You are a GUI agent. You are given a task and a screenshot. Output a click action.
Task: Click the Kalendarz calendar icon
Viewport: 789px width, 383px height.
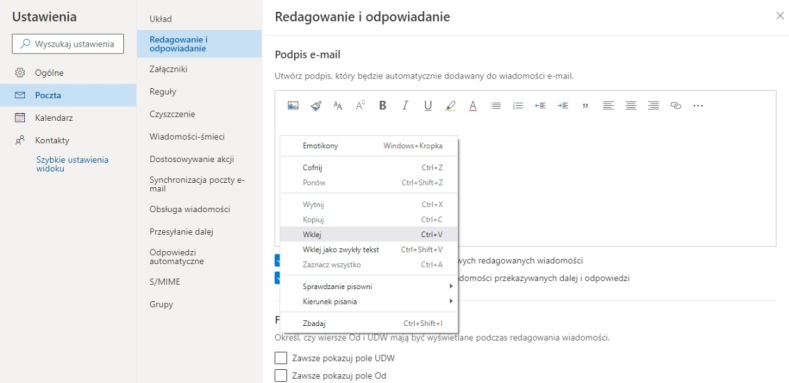coord(20,118)
